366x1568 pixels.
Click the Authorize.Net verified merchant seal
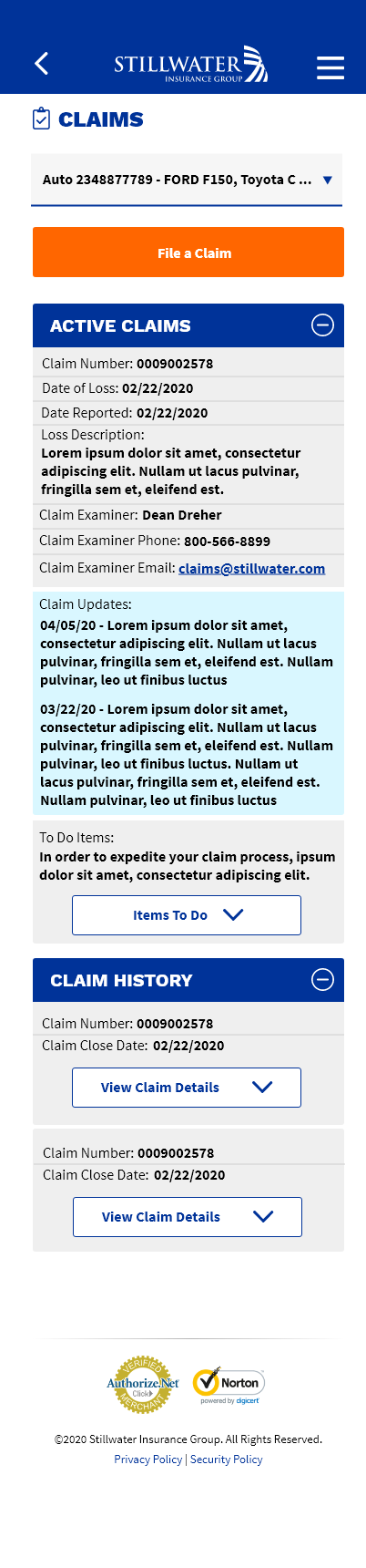point(143,1385)
